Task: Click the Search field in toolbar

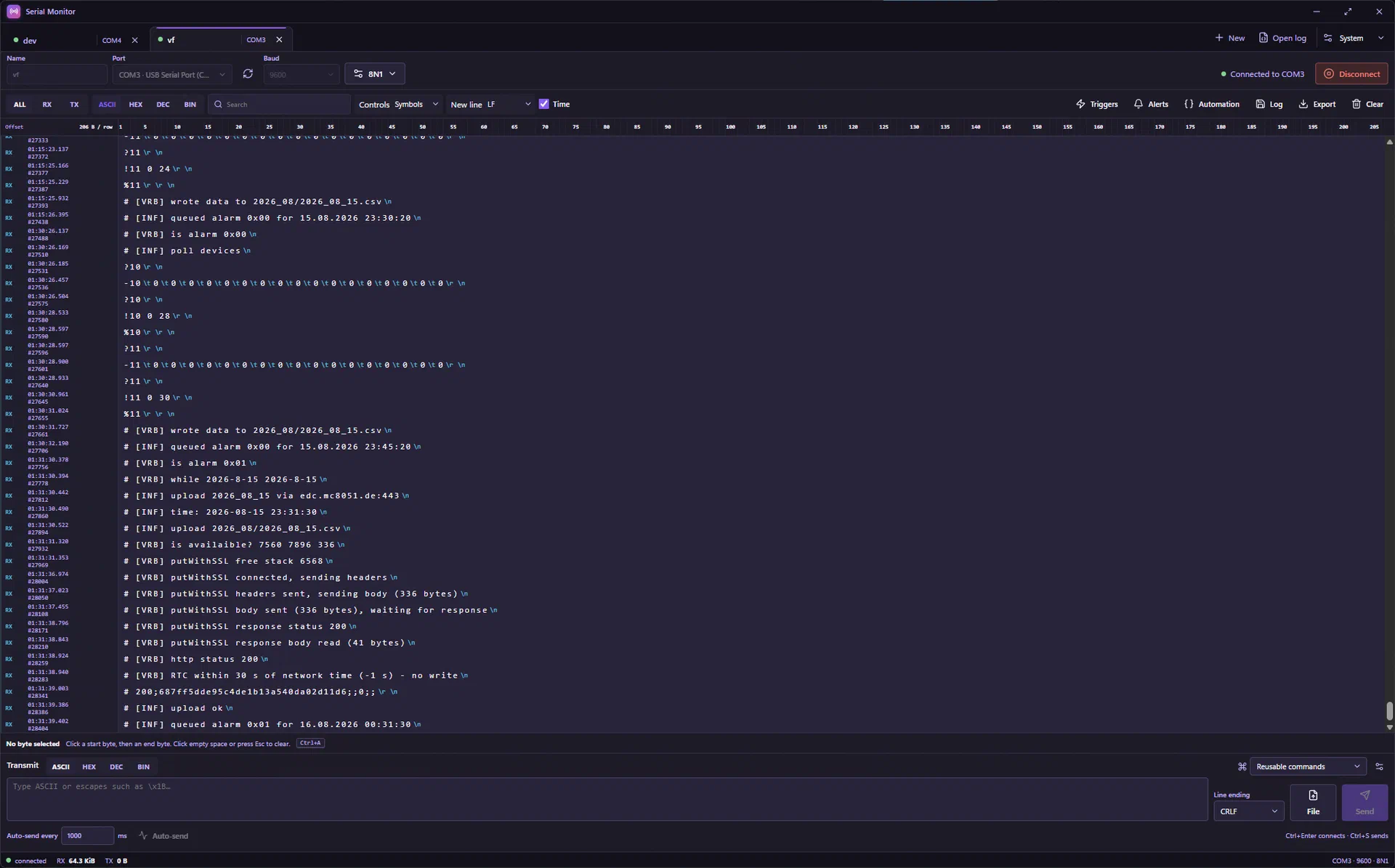Action: point(280,105)
